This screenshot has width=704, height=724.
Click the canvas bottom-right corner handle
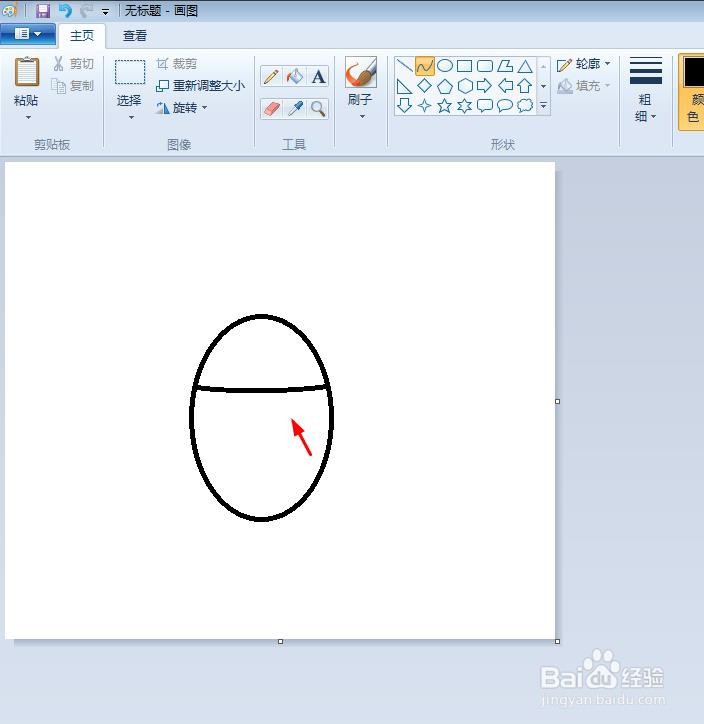(x=557, y=641)
